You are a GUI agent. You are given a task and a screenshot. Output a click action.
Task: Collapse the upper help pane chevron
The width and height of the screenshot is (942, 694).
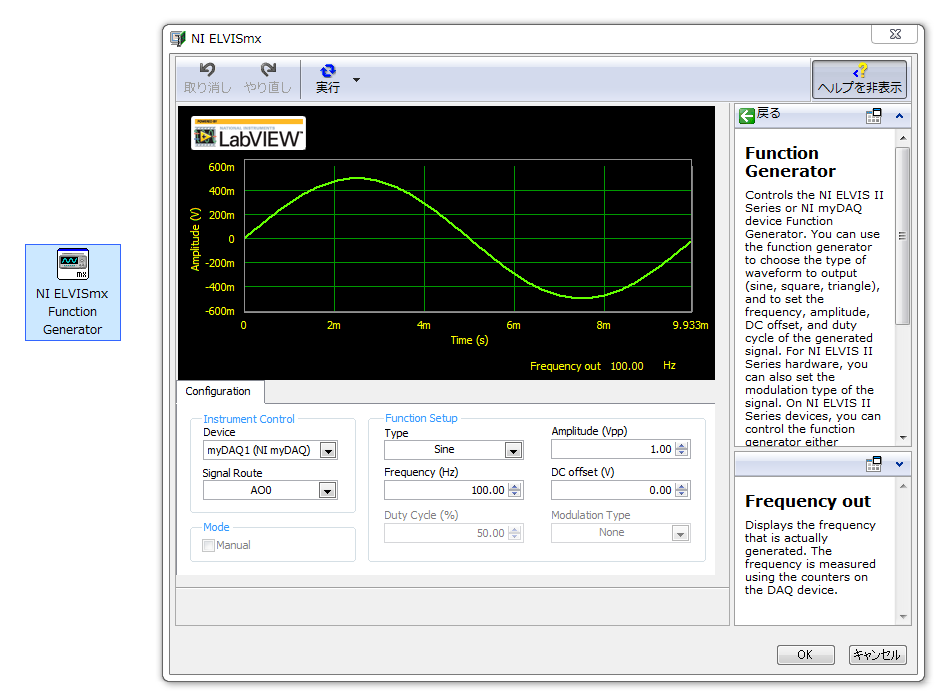899,116
